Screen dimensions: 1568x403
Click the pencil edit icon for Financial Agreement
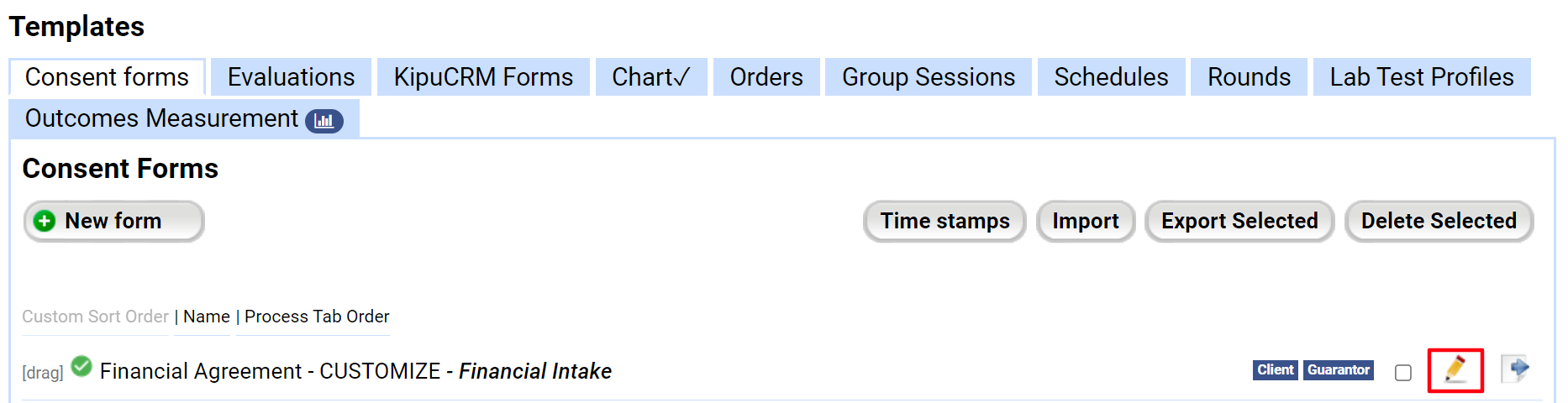[x=1455, y=370]
